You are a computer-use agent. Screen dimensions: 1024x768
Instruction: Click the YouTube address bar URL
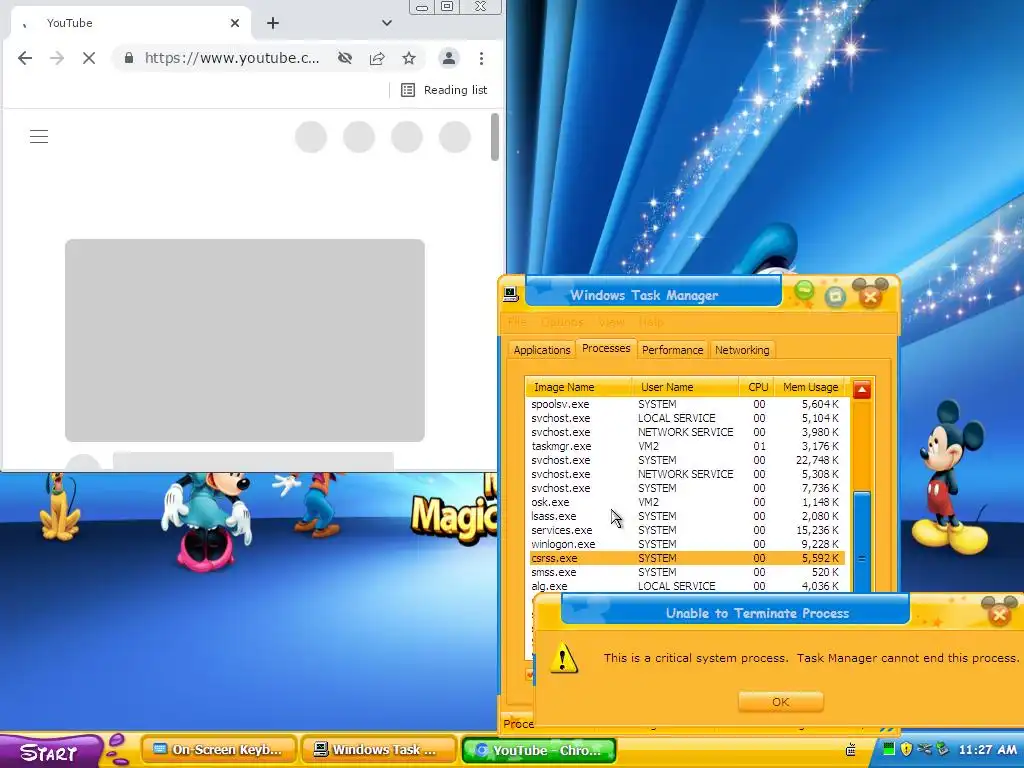[x=232, y=58]
